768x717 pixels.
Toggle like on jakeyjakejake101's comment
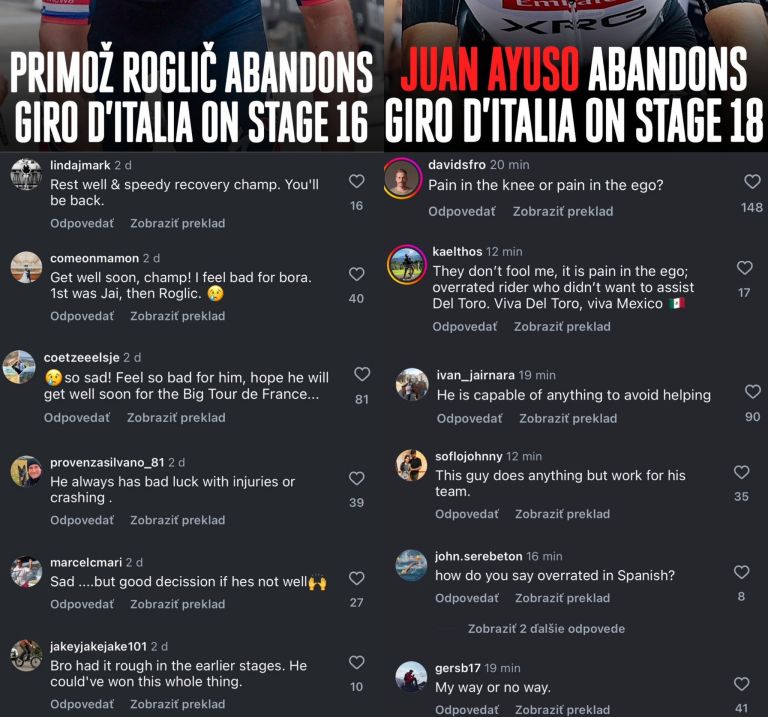(x=357, y=662)
